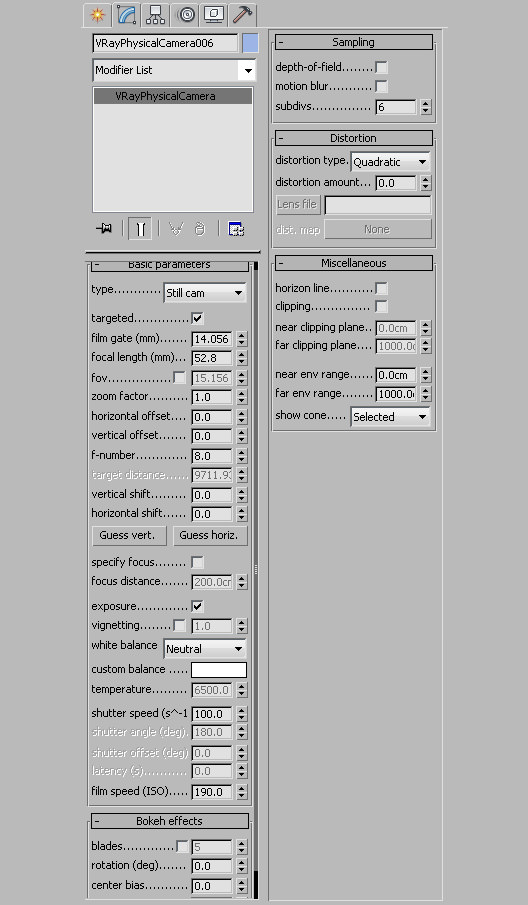528x905 pixels.
Task: Click film speed ISO spinner arrows
Action: click(x=242, y=792)
